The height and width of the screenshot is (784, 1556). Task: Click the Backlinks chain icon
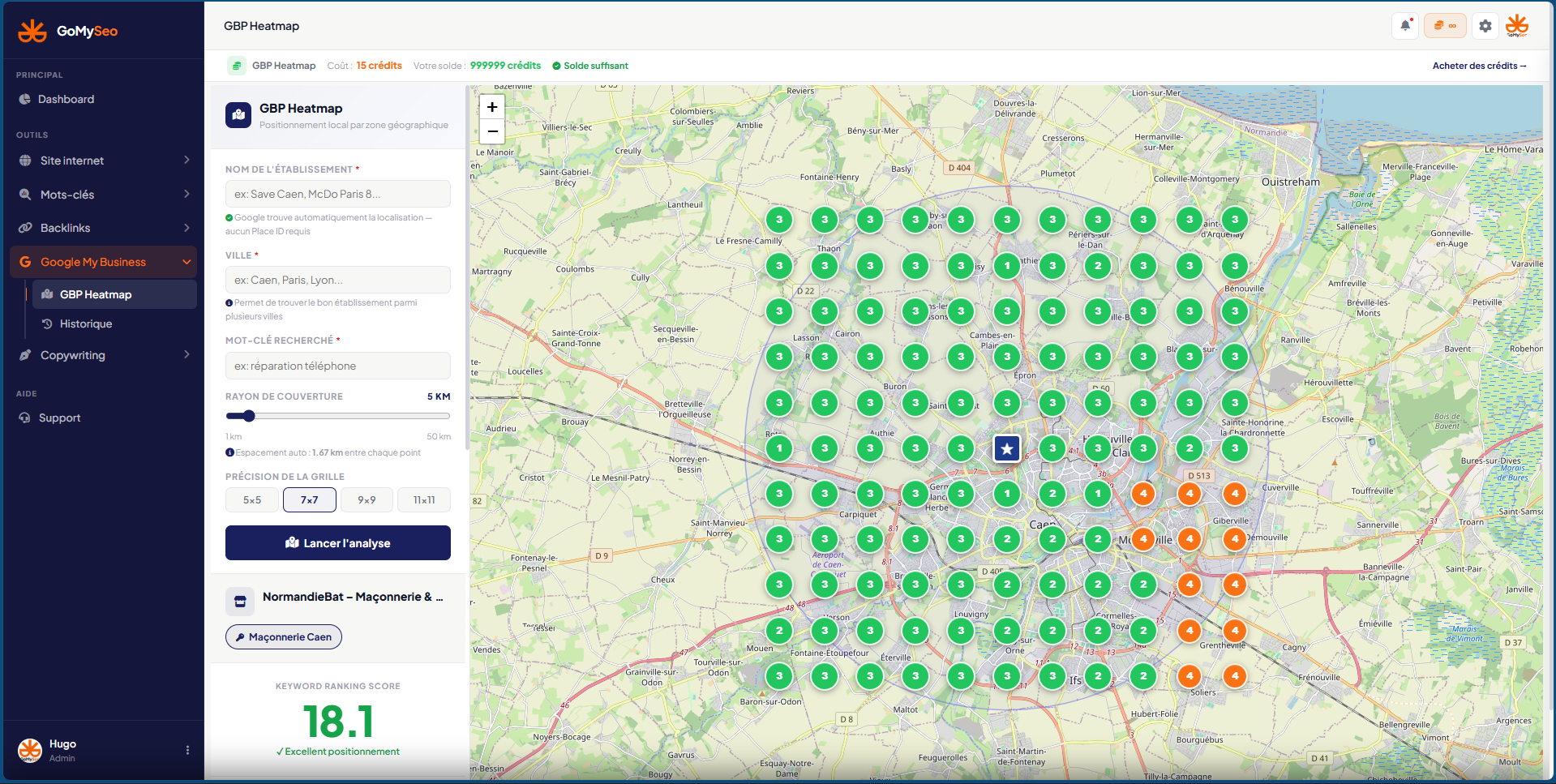tap(25, 228)
